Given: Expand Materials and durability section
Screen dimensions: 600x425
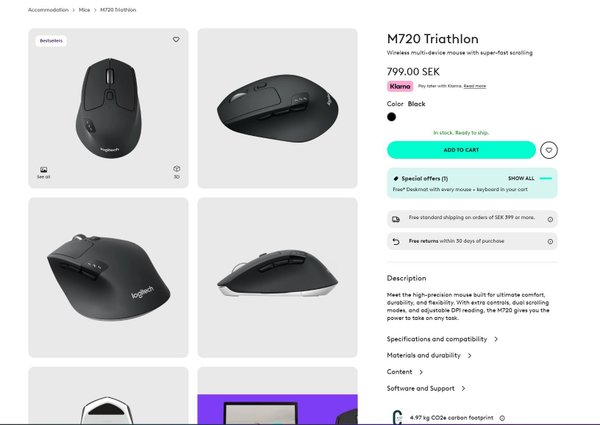Looking at the screenshot, I should pos(428,355).
